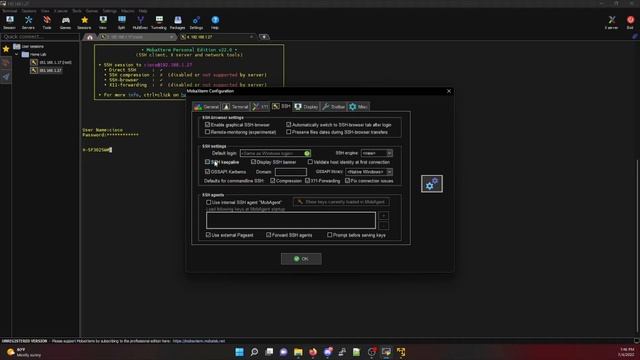Select the star favorites sidebar icon

click(6, 49)
